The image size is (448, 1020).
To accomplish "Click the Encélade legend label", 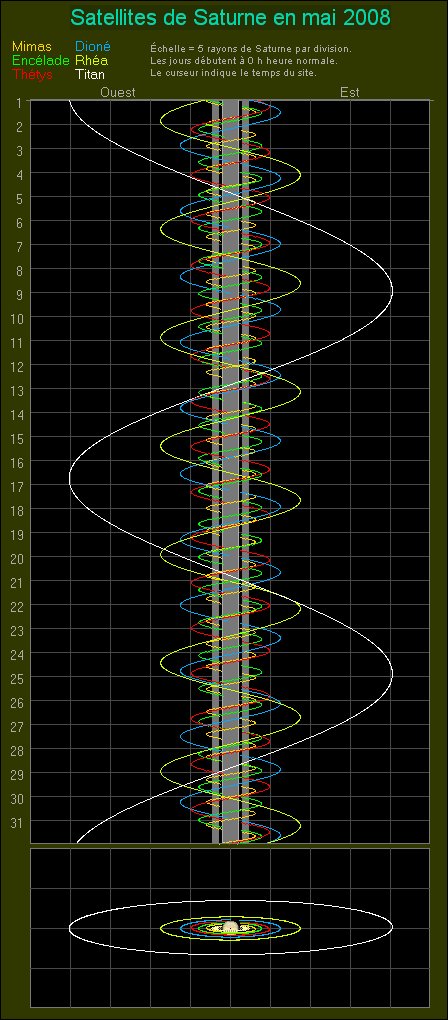I will (x=40, y=60).
